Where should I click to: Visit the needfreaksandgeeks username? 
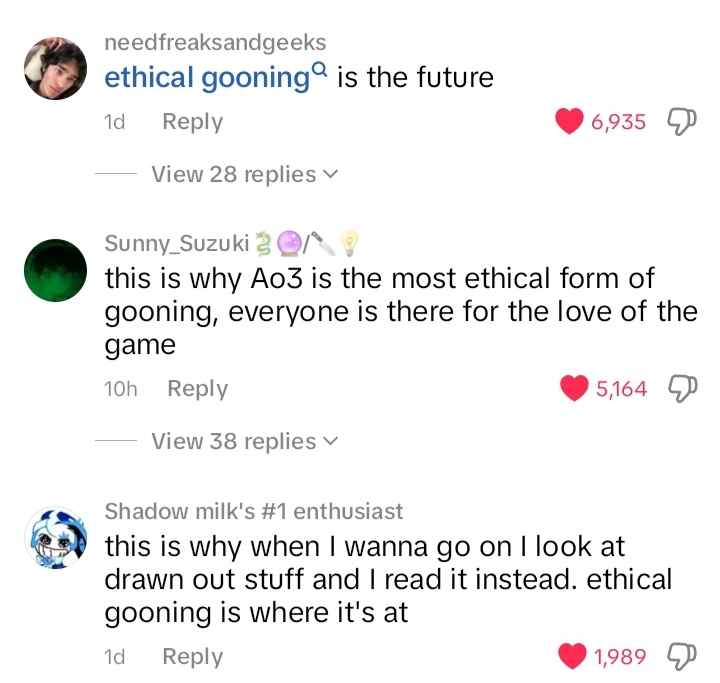(215, 41)
